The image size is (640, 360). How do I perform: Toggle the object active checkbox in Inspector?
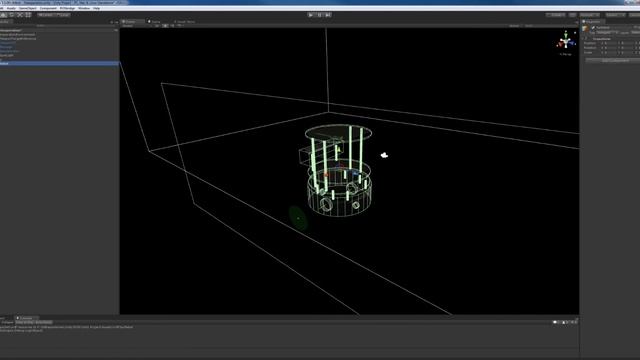point(593,28)
